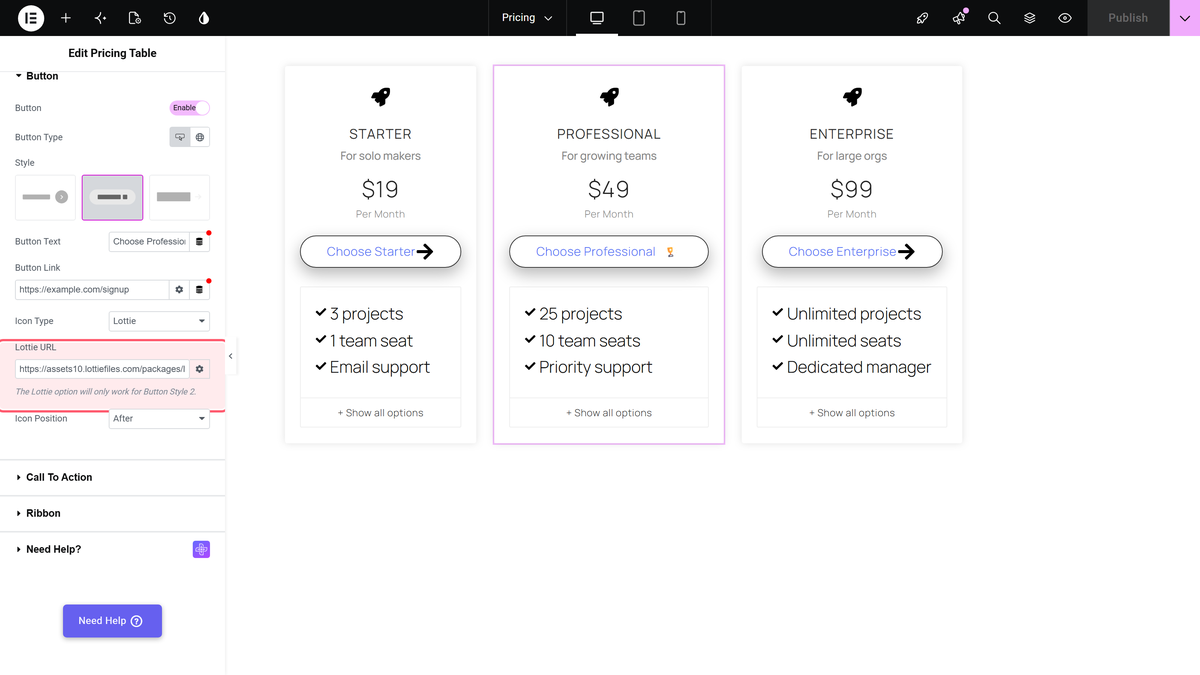Choose the first button style thumbnail
The width and height of the screenshot is (1200, 675).
coord(46,197)
